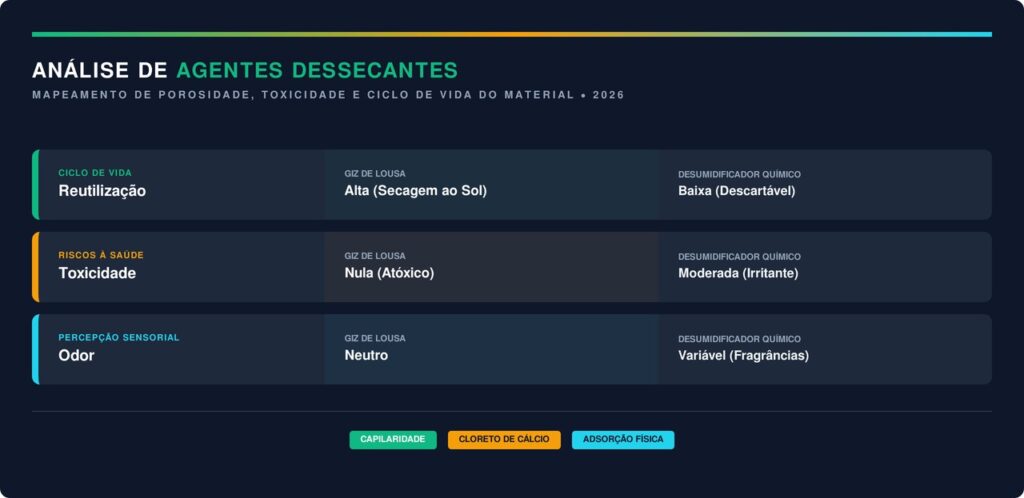1024x498 pixels.
Task: Click the green accent bar beside Reutilização
Action: 35,184
